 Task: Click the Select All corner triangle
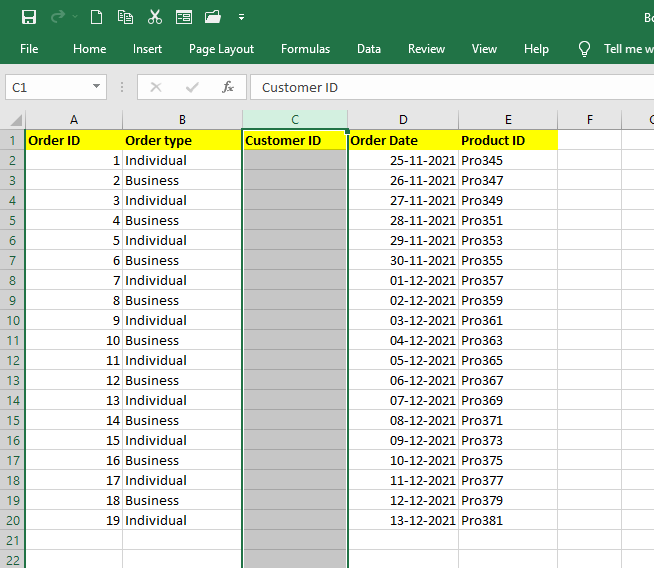(x=12, y=120)
